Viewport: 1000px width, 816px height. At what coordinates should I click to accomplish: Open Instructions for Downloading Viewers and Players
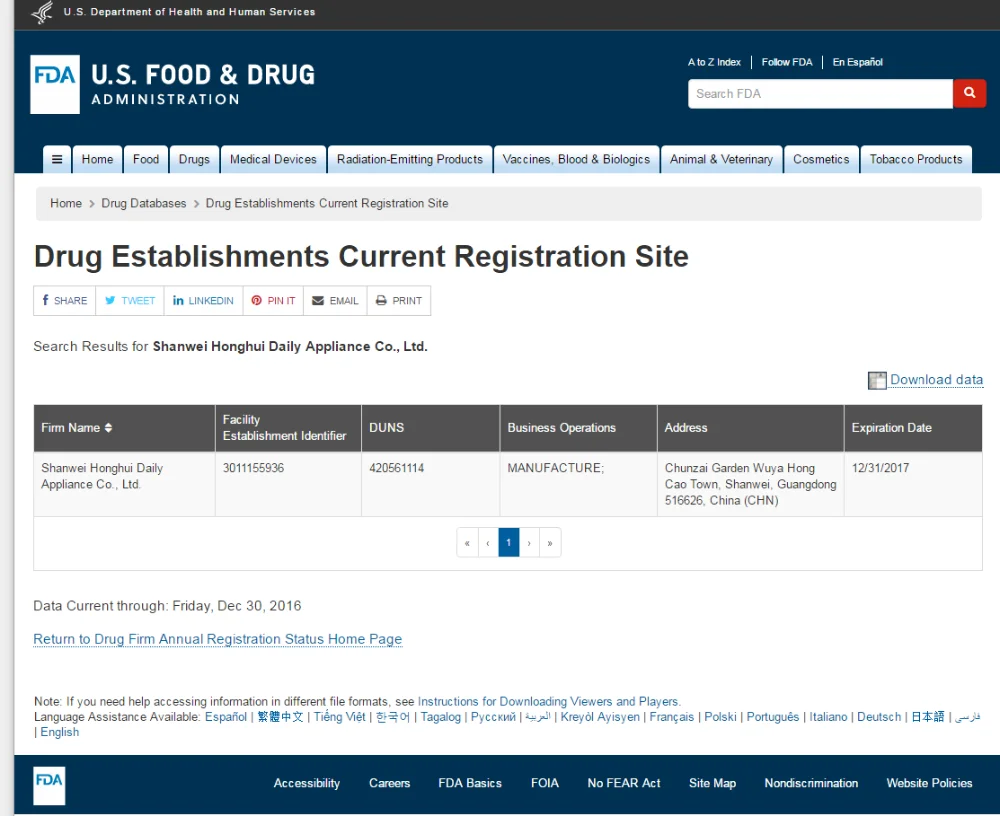pos(548,701)
